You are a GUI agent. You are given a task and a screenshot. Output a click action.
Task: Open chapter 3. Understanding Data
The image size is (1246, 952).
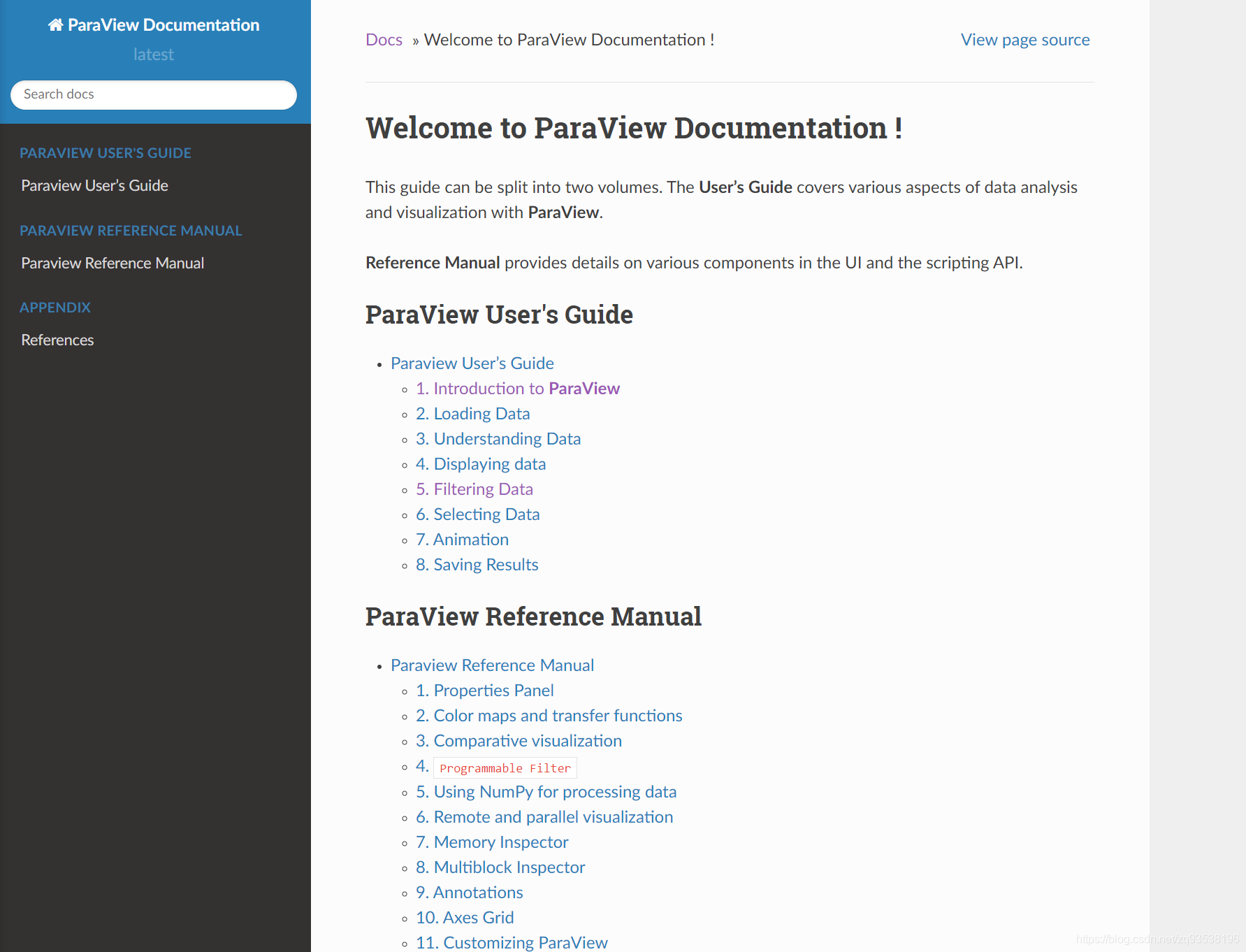(498, 438)
